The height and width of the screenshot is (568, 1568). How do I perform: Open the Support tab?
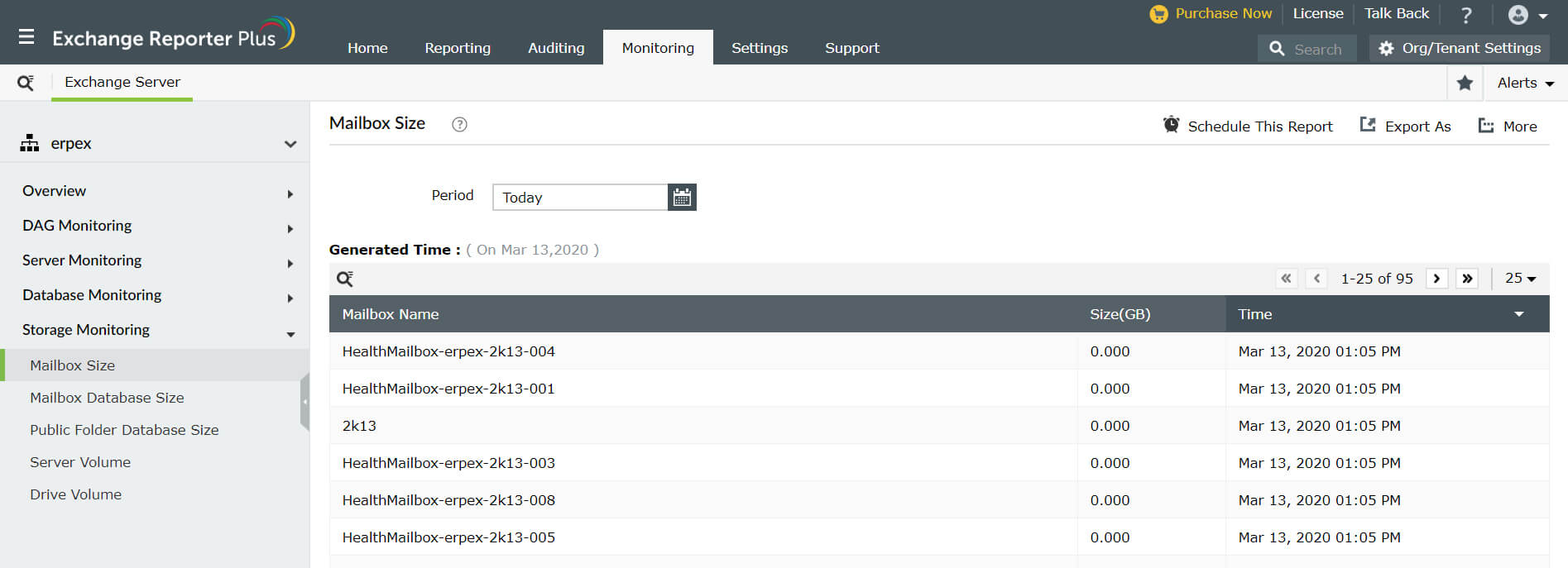coord(852,48)
